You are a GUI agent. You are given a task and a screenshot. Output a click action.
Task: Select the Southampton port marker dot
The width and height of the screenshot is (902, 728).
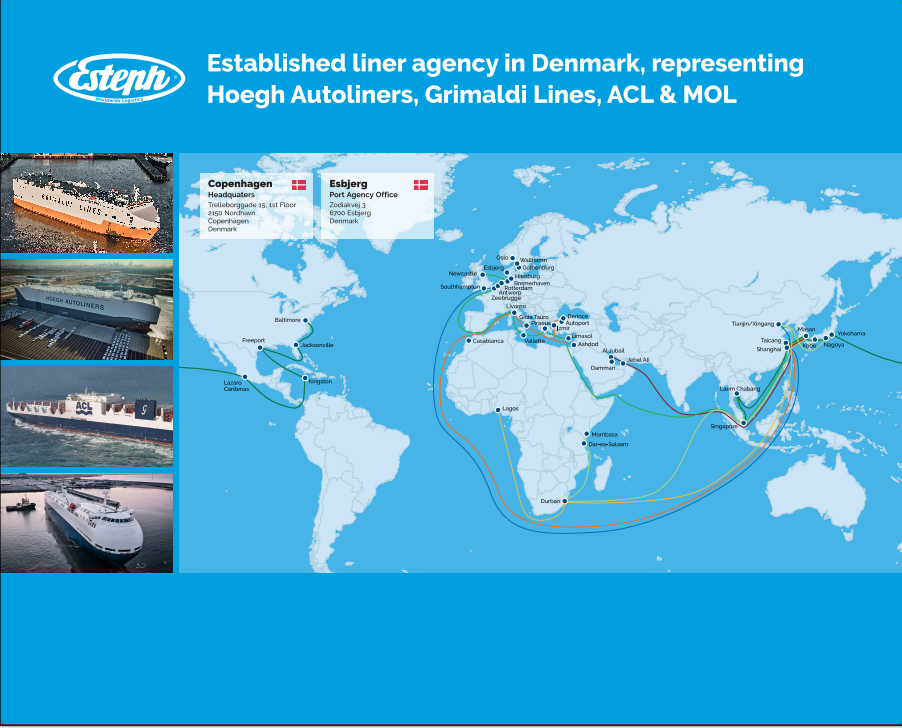pyautogui.click(x=484, y=288)
